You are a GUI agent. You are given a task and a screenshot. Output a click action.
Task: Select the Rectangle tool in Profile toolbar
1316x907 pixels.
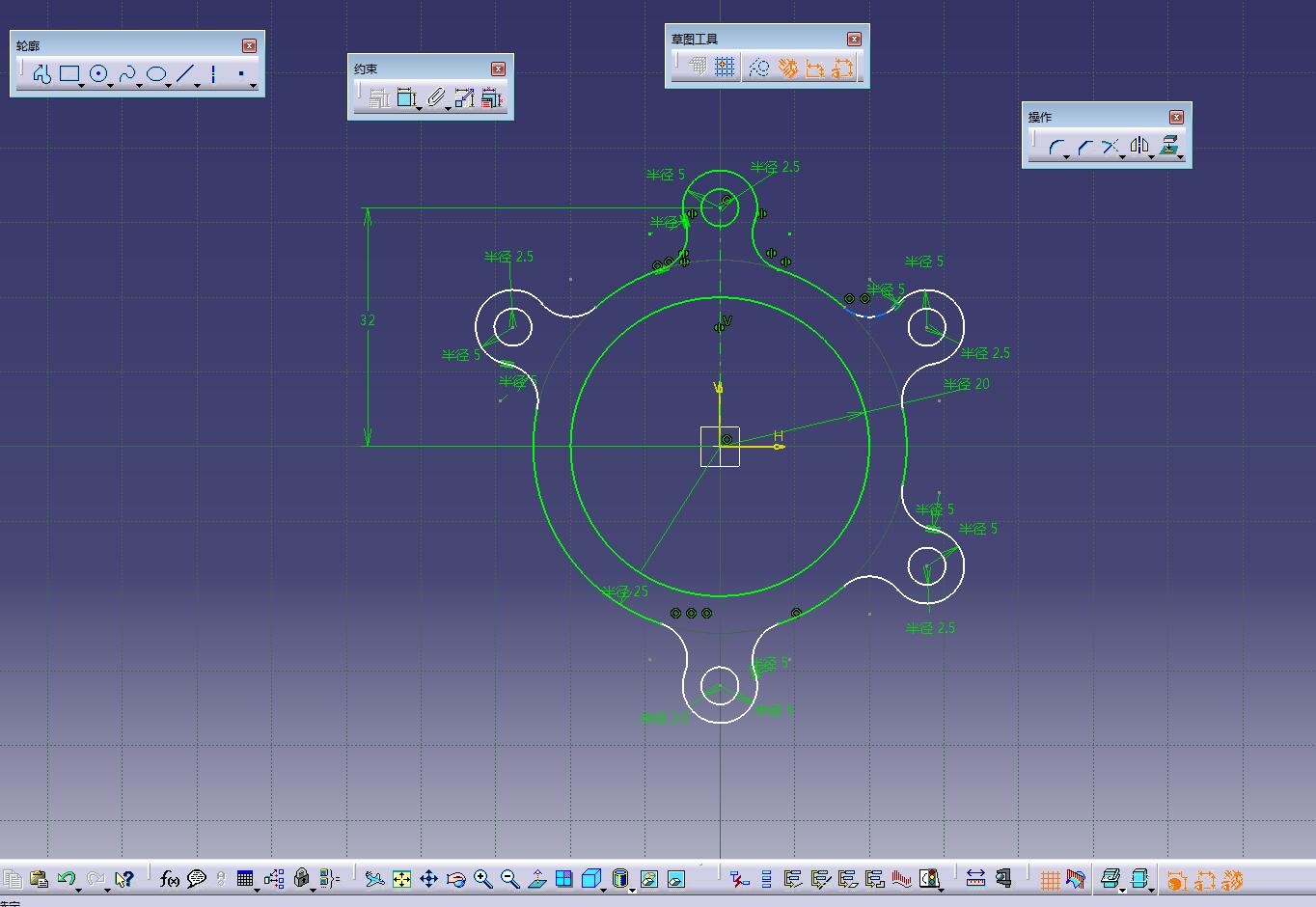point(69,74)
